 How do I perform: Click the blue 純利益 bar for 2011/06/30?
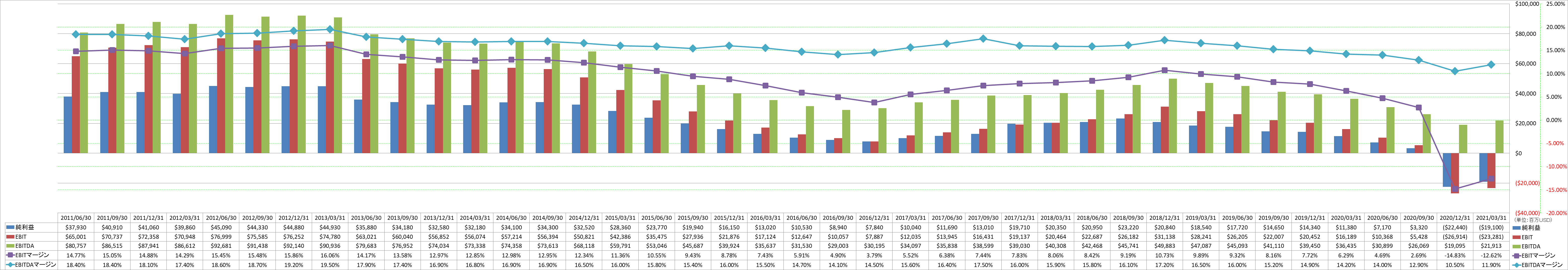pos(67,125)
